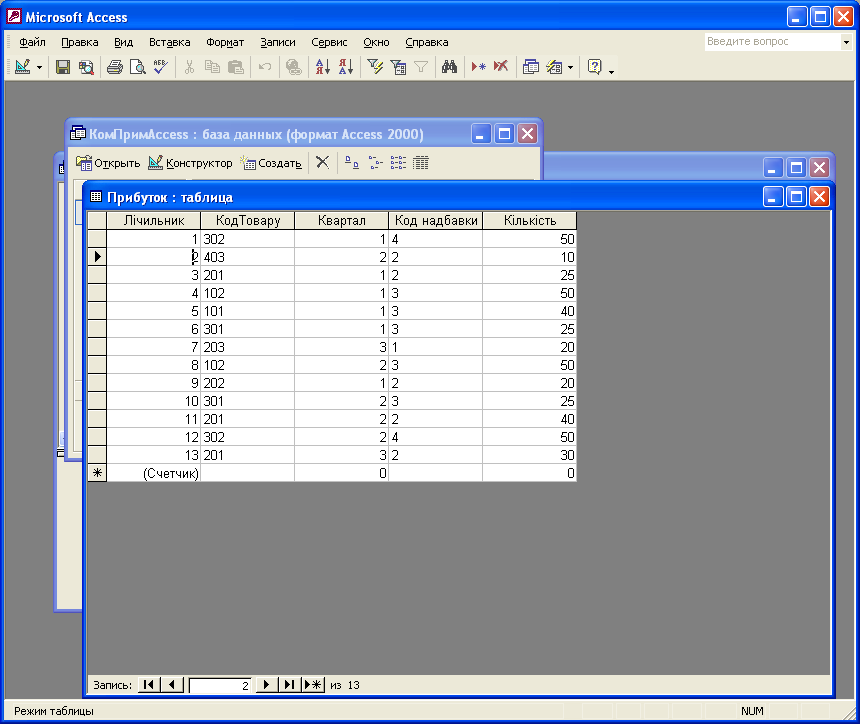Switch database window to Large Icons view
Viewport: 860px width, 724px height.
point(352,162)
